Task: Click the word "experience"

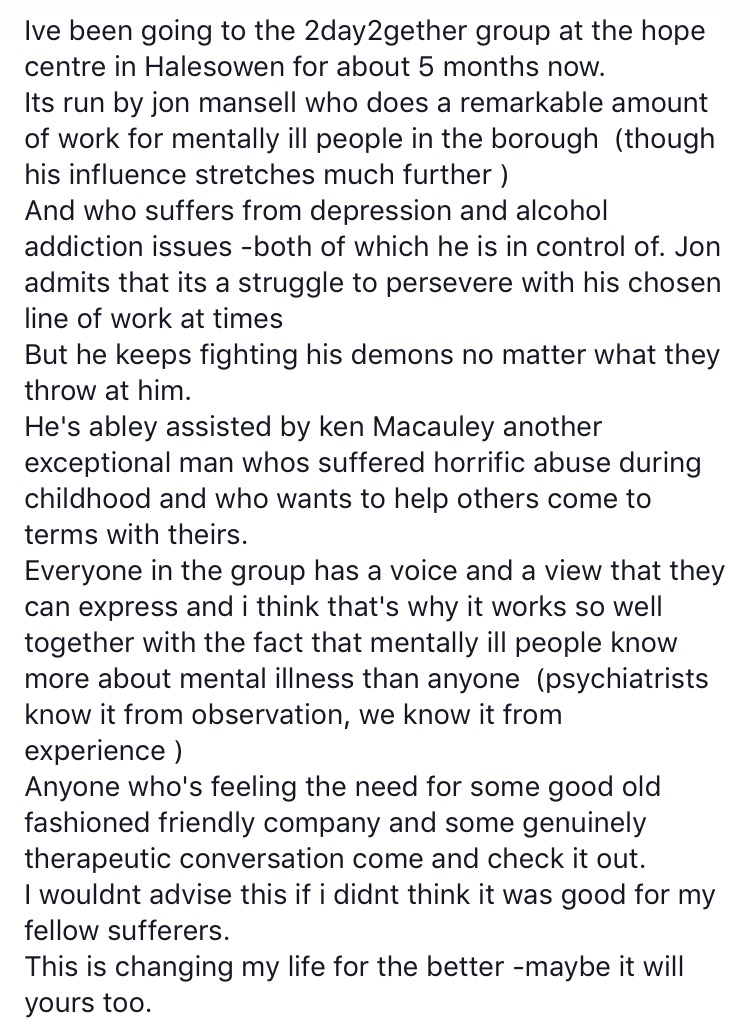Action: coord(95,751)
